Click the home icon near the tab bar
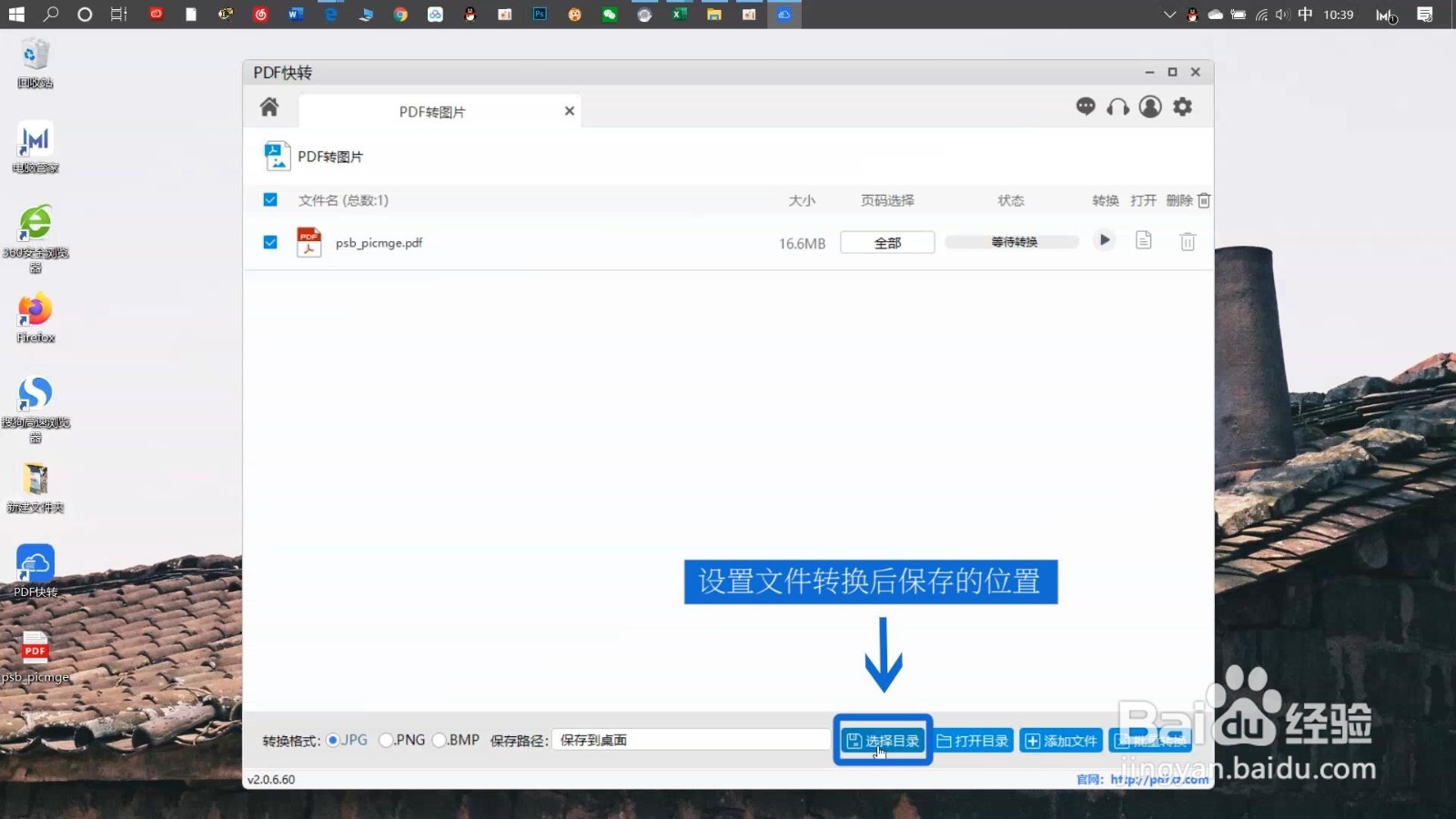 [268, 106]
